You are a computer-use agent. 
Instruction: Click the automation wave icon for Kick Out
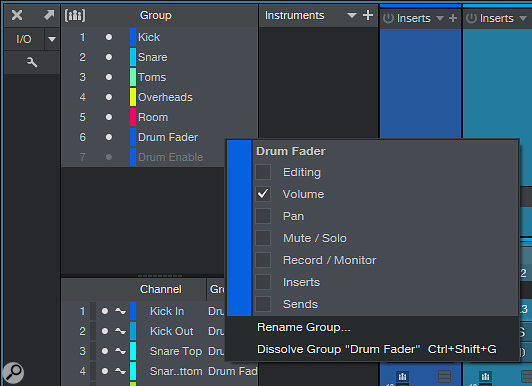click(120, 331)
